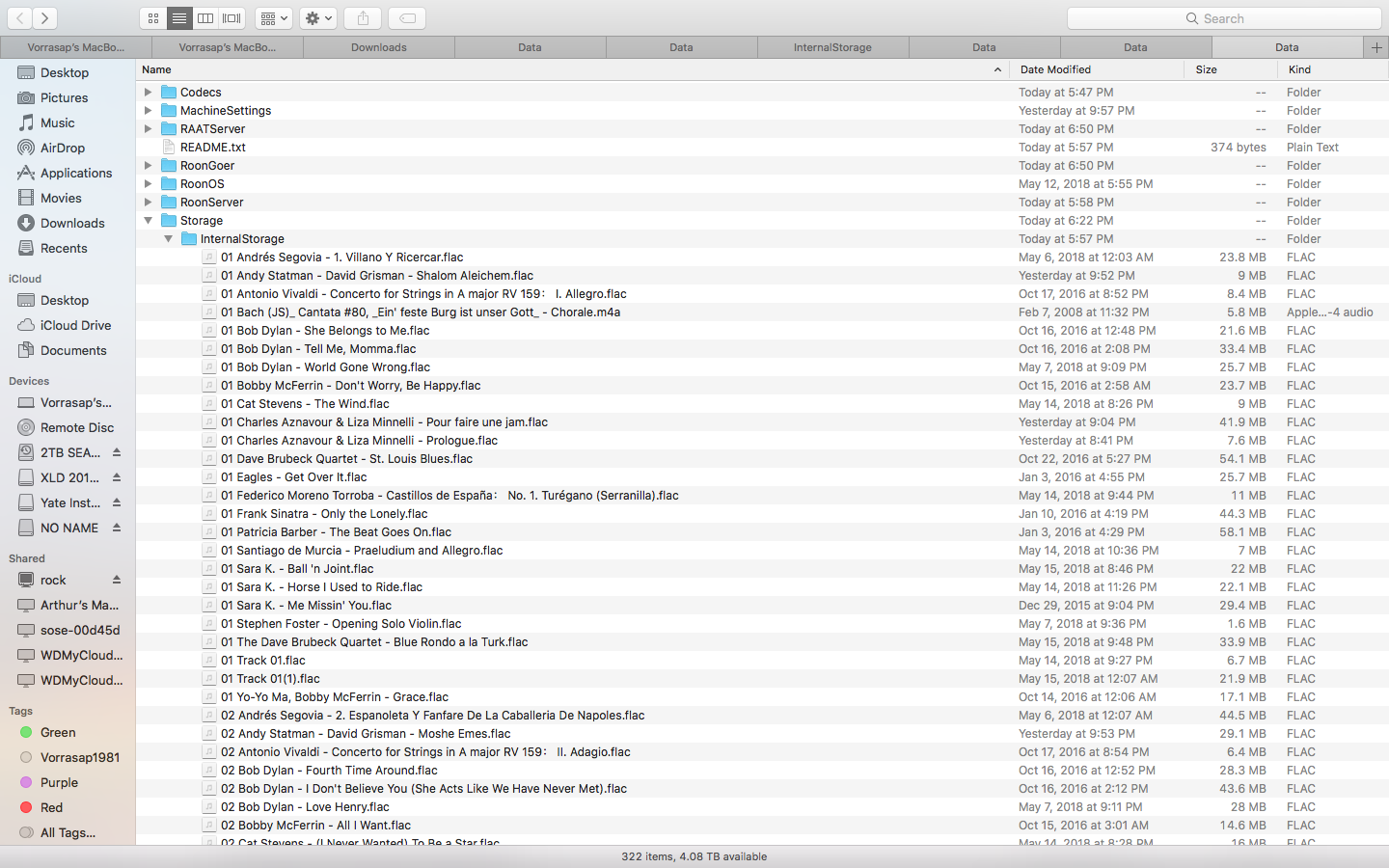This screenshot has height=868, width=1389.
Task: Switch to list view
Action: click(179, 18)
